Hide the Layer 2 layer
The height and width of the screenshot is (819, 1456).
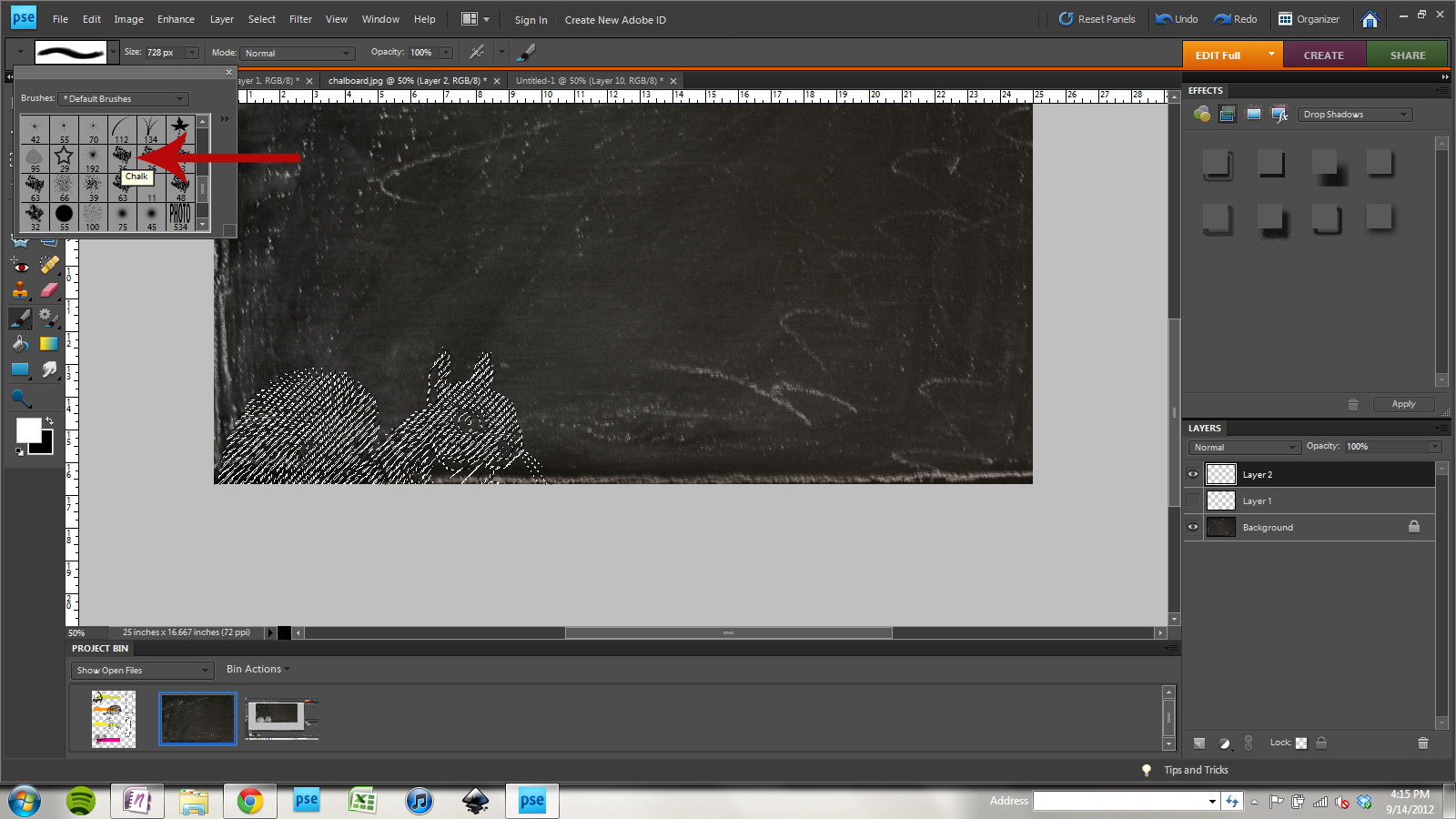(x=1193, y=473)
